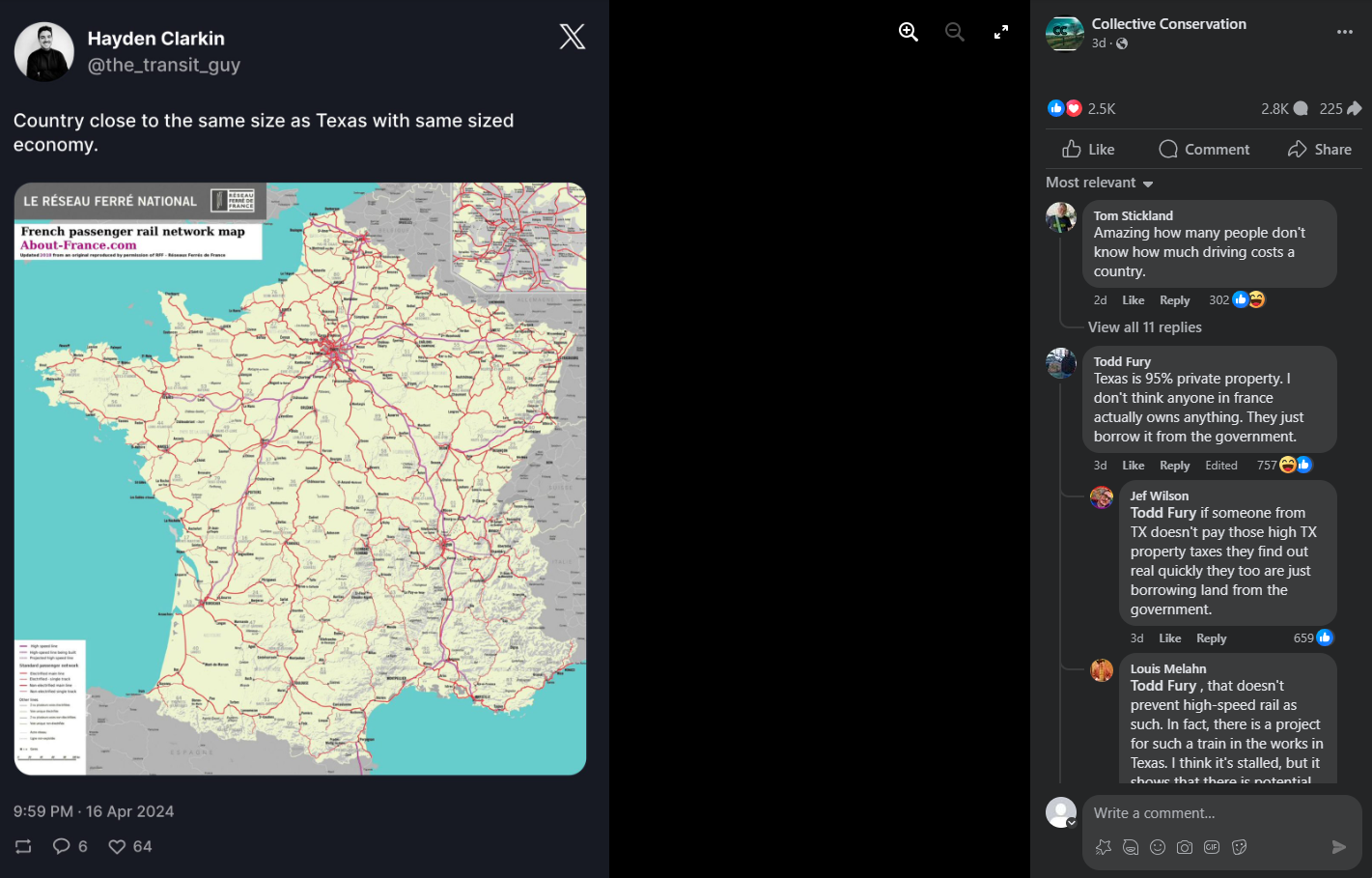The height and width of the screenshot is (878, 1372).
Task: Focus the Write a comment field
Action: tap(1221, 813)
